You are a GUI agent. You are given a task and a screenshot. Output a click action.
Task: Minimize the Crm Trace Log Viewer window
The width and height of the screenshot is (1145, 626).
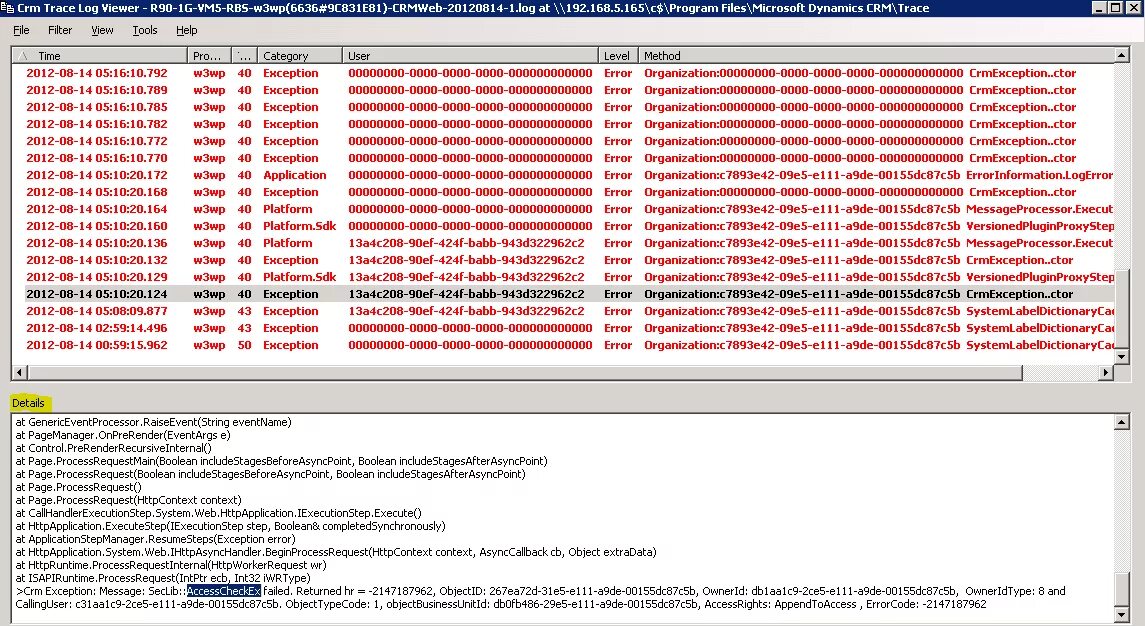tap(1100, 8)
